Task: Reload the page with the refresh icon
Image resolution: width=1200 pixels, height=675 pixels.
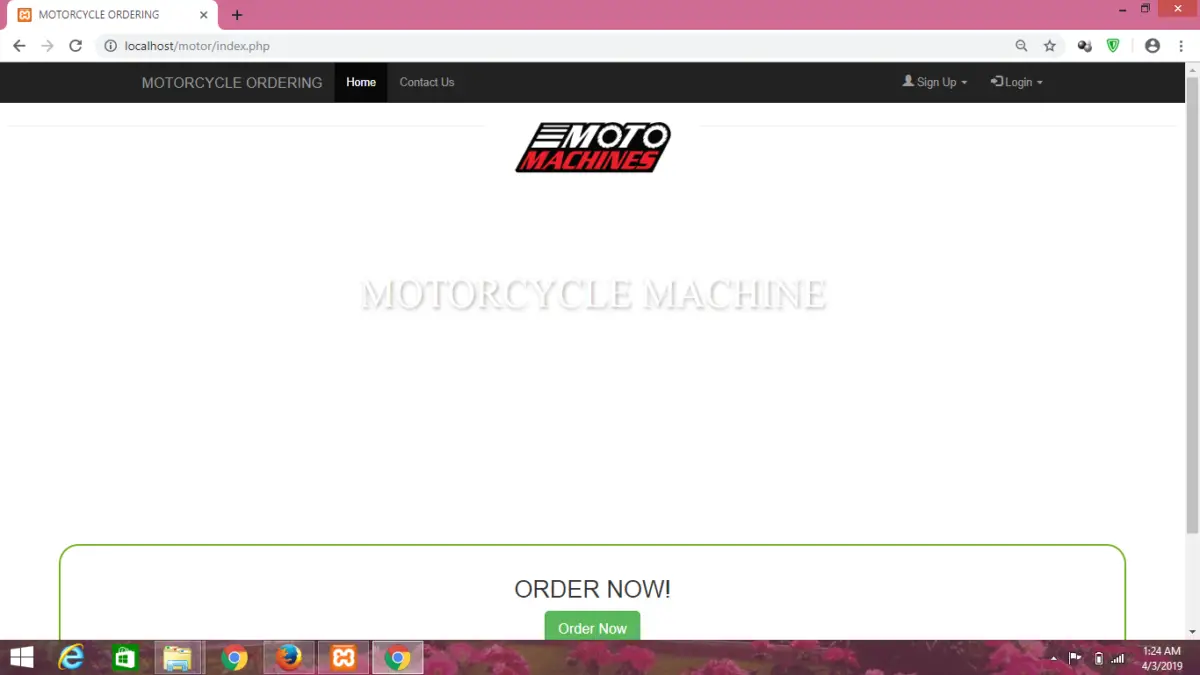Action: pyautogui.click(x=75, y=46)
